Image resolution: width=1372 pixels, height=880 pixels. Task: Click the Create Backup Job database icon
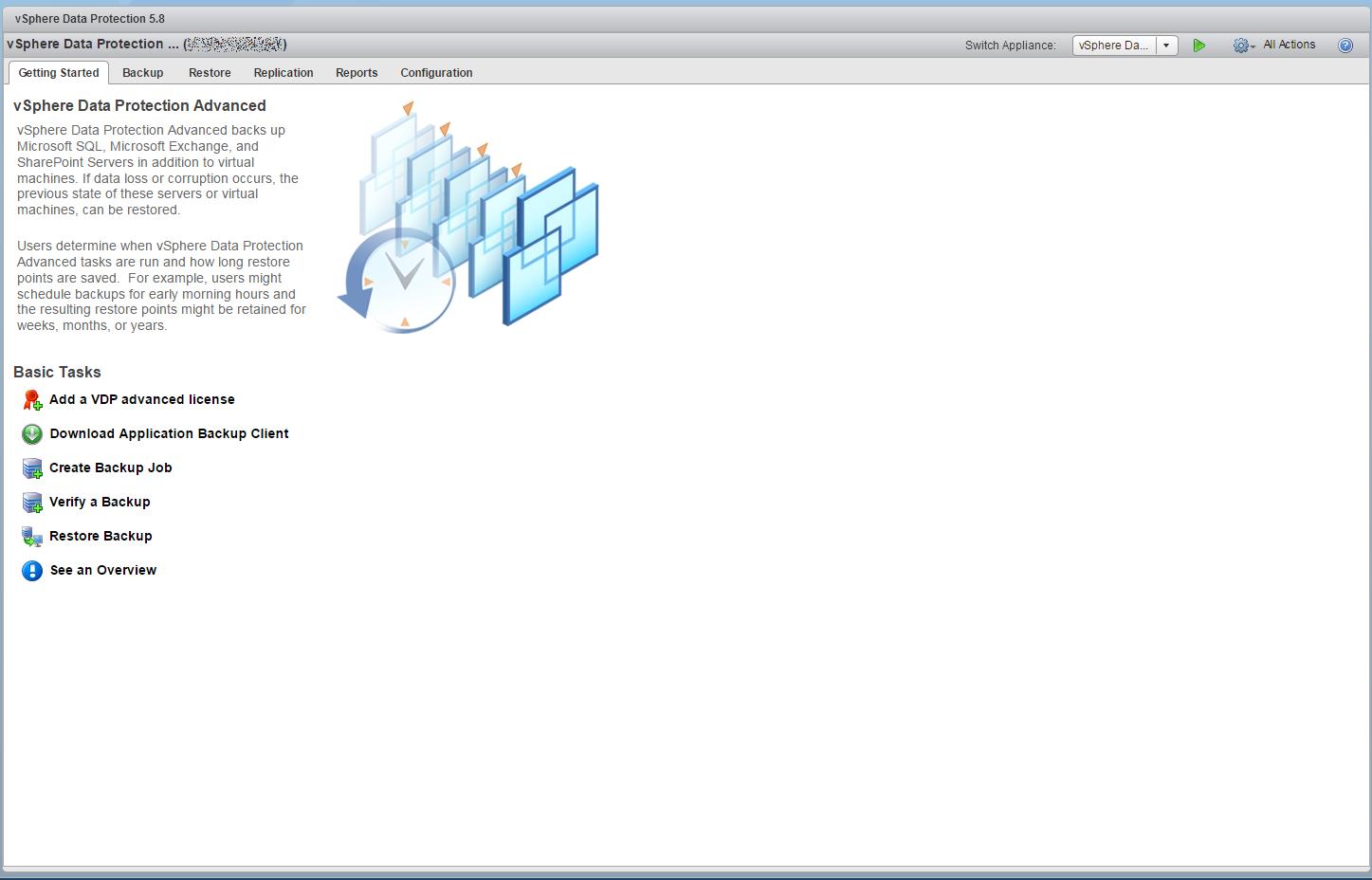point(32,468)
